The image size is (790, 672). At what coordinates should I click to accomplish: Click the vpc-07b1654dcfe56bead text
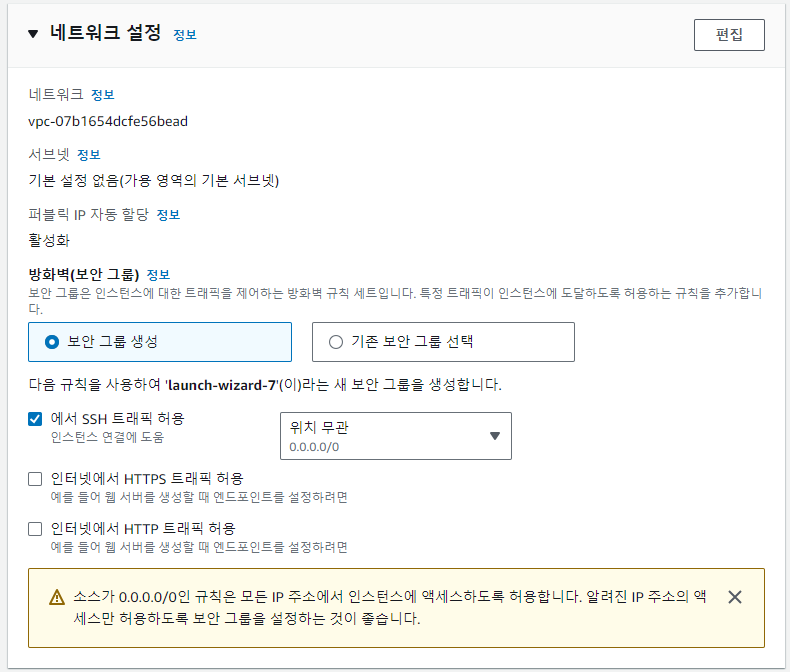coord(108,121)
